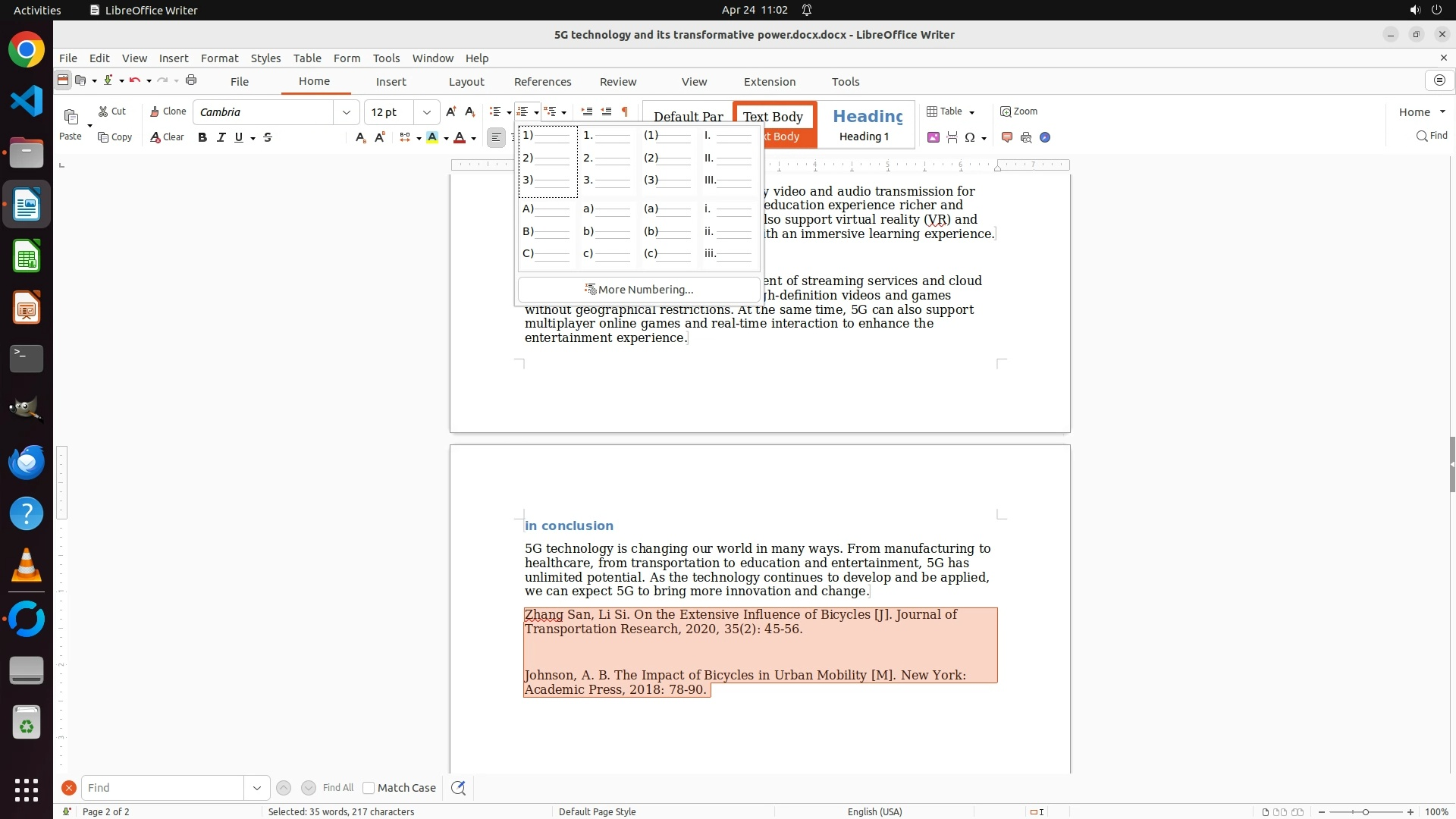Toggle strikethrough formatting
Image resolution: width=1456 pixels, height=819 pixels.
click(268, 137)
